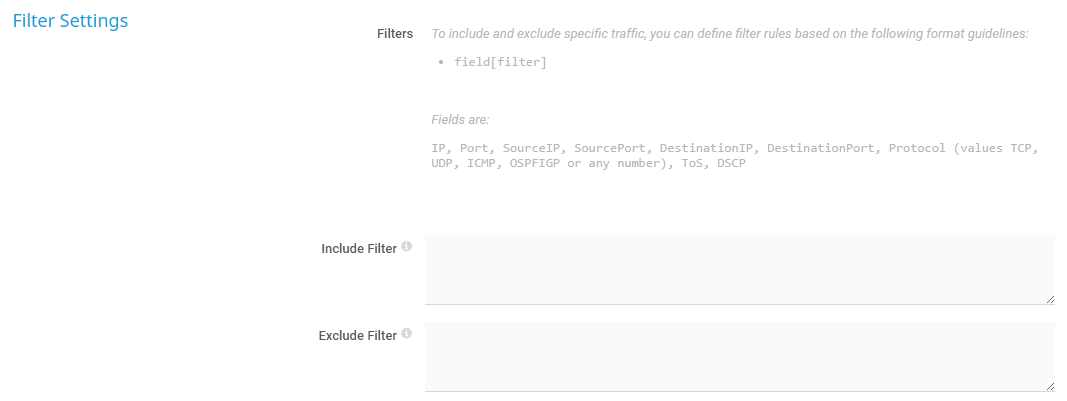The image size is (1067, 401).
Task: Click the OSPFIGP protocol value
Action: [535, 163]
